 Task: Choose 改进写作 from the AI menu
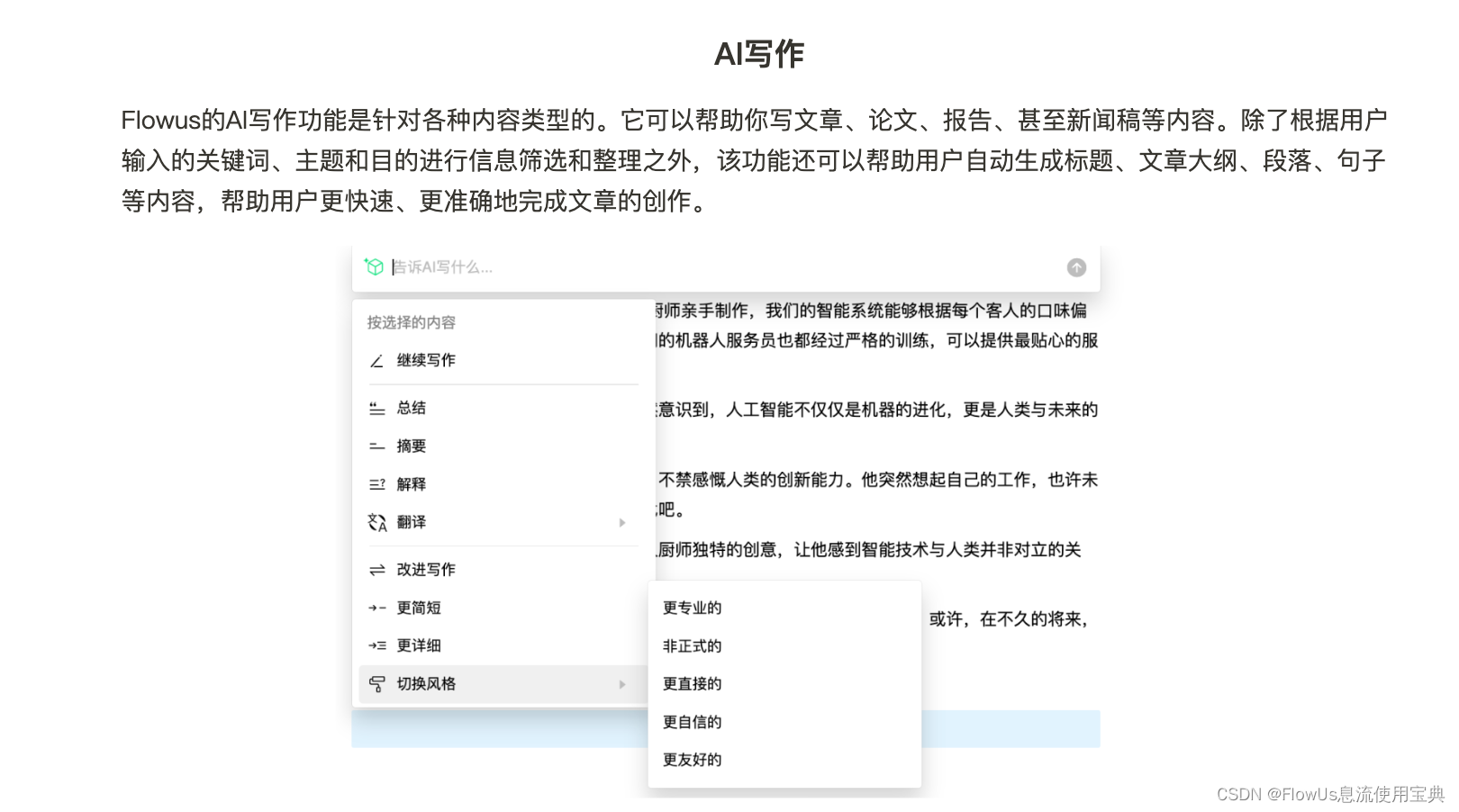click(503, 569)
